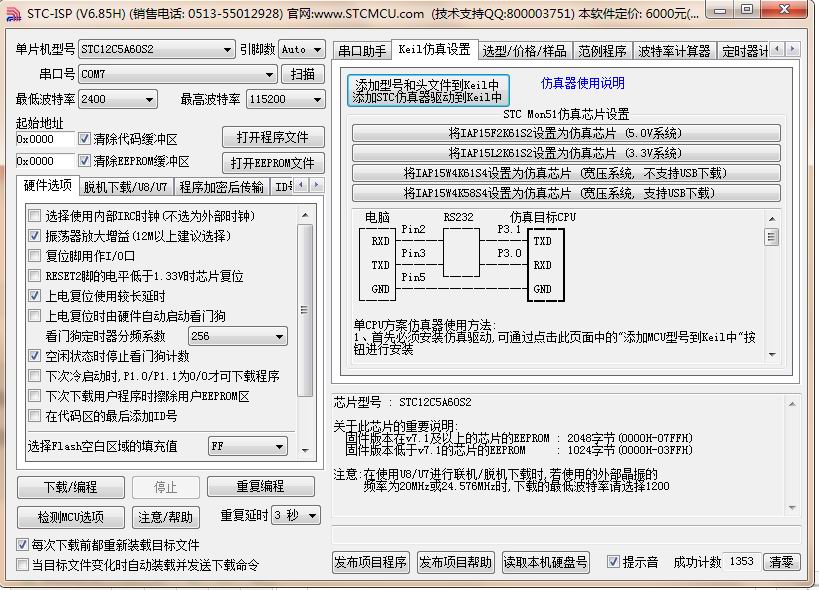Click down arrow of hardware options scrollbar
The width and height of the screenshot is (819, 590).
point(305,450)
